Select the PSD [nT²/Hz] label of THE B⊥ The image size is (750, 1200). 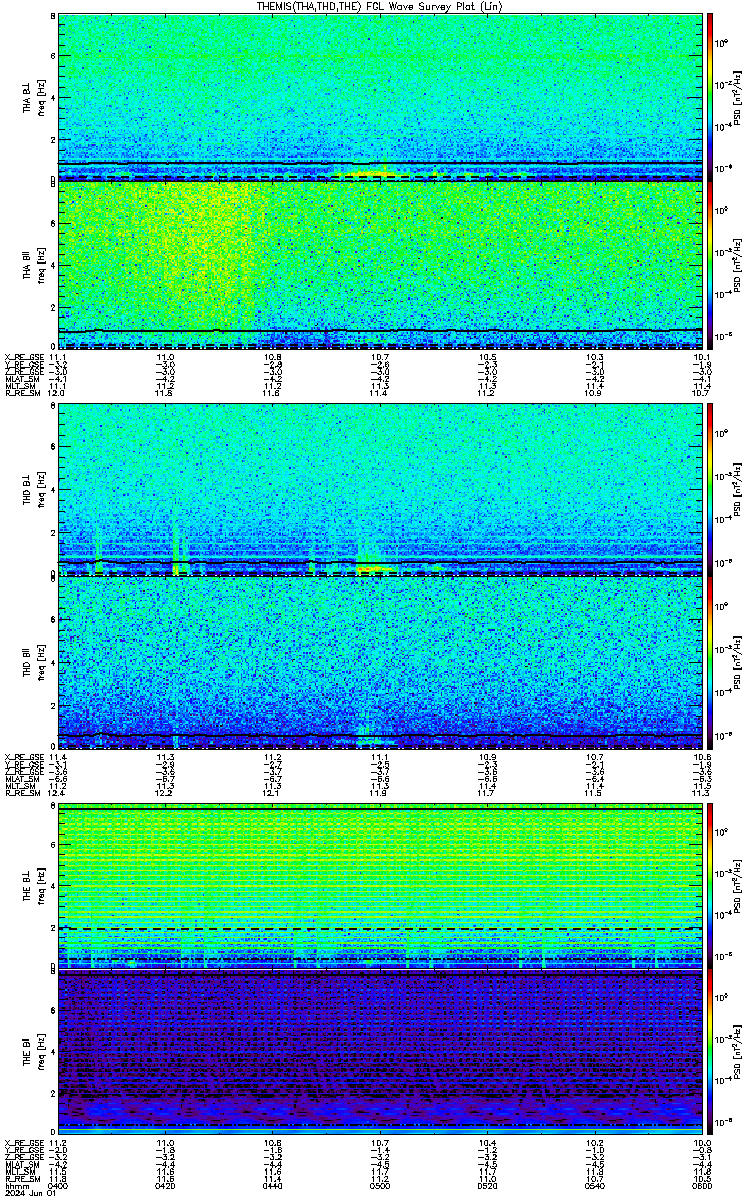pos(738,885)
